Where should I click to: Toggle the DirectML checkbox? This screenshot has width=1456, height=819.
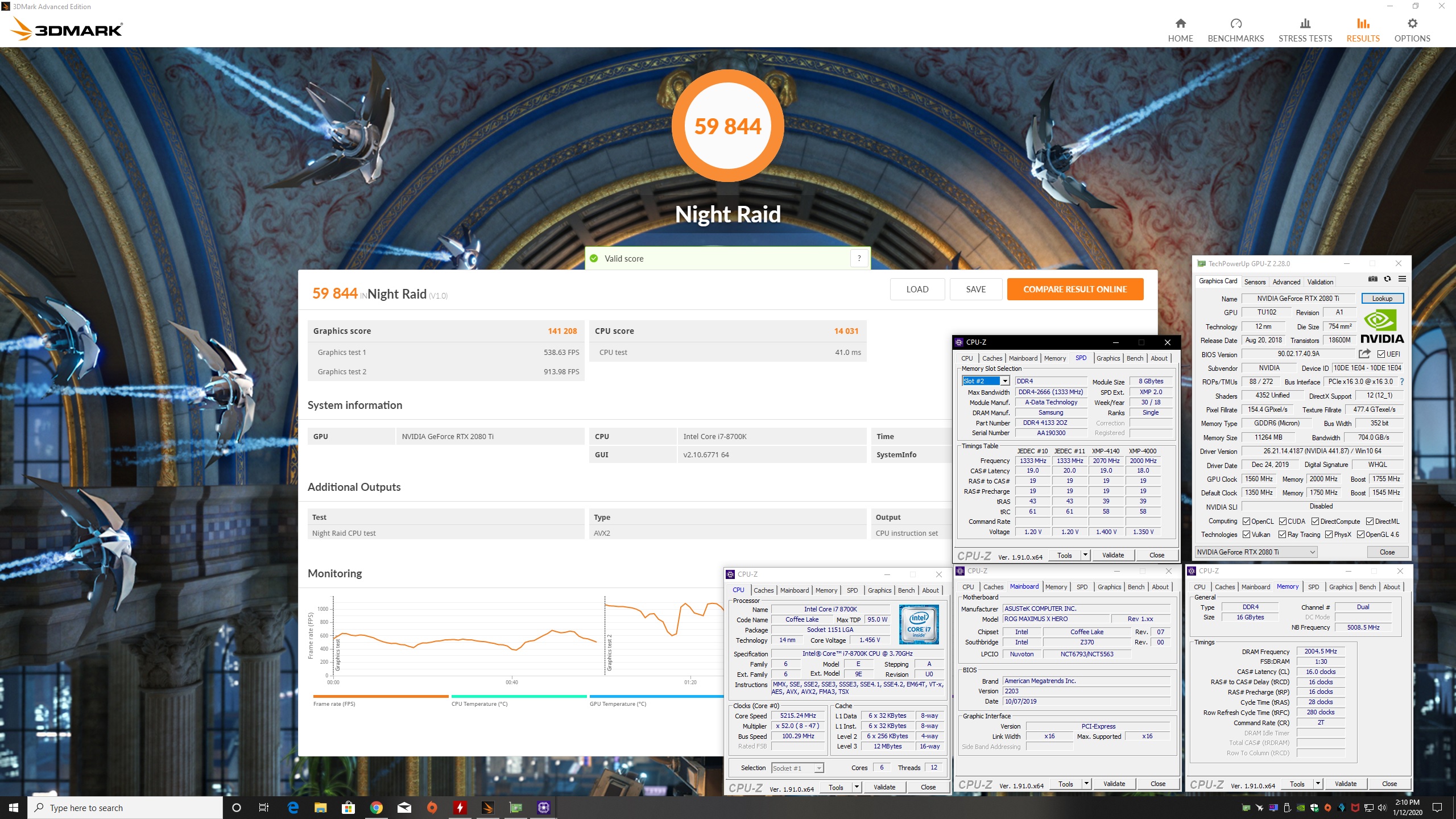[x=1370, y=522]
